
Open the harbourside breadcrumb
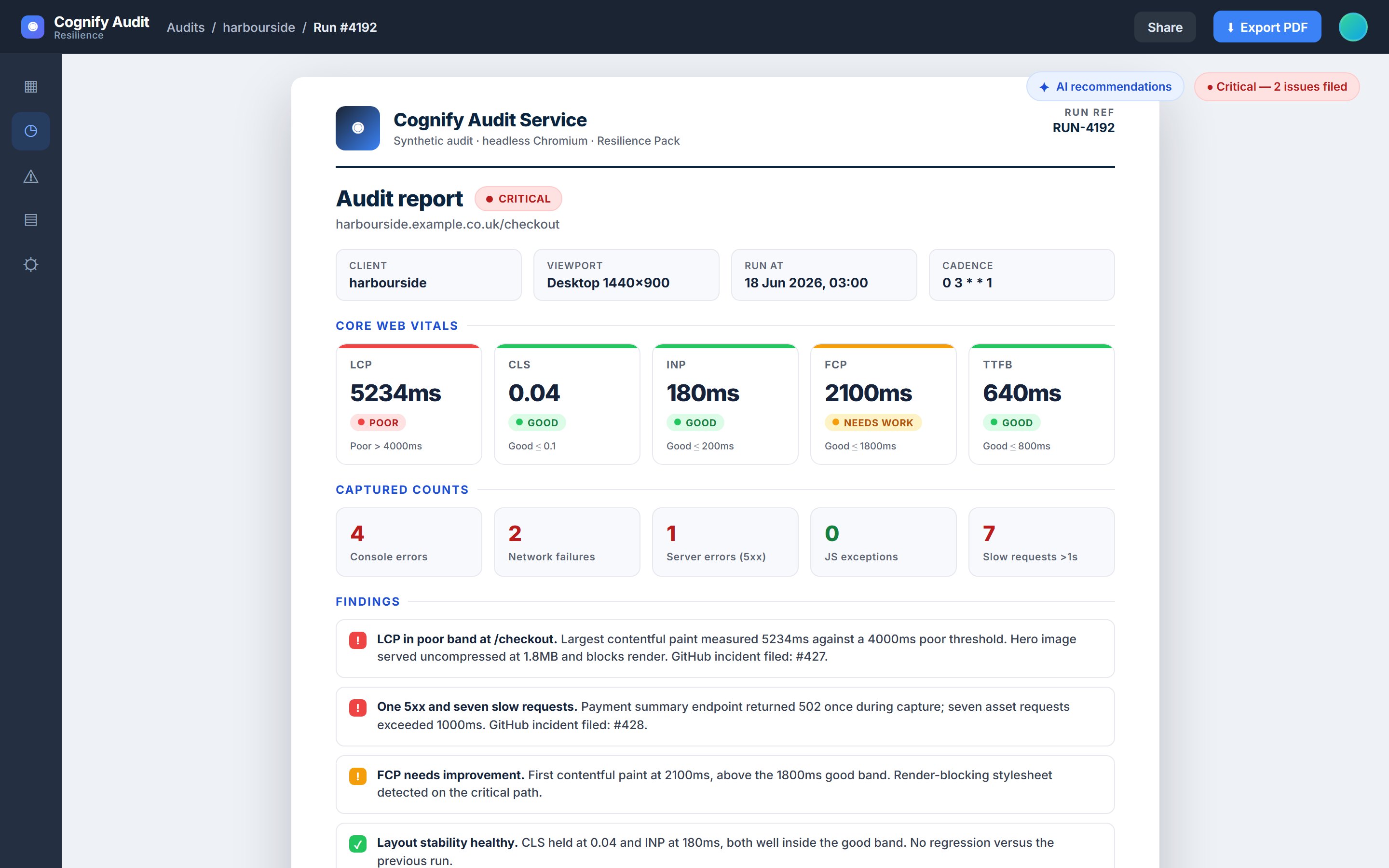pyautogui.click(x=259, y=27)
